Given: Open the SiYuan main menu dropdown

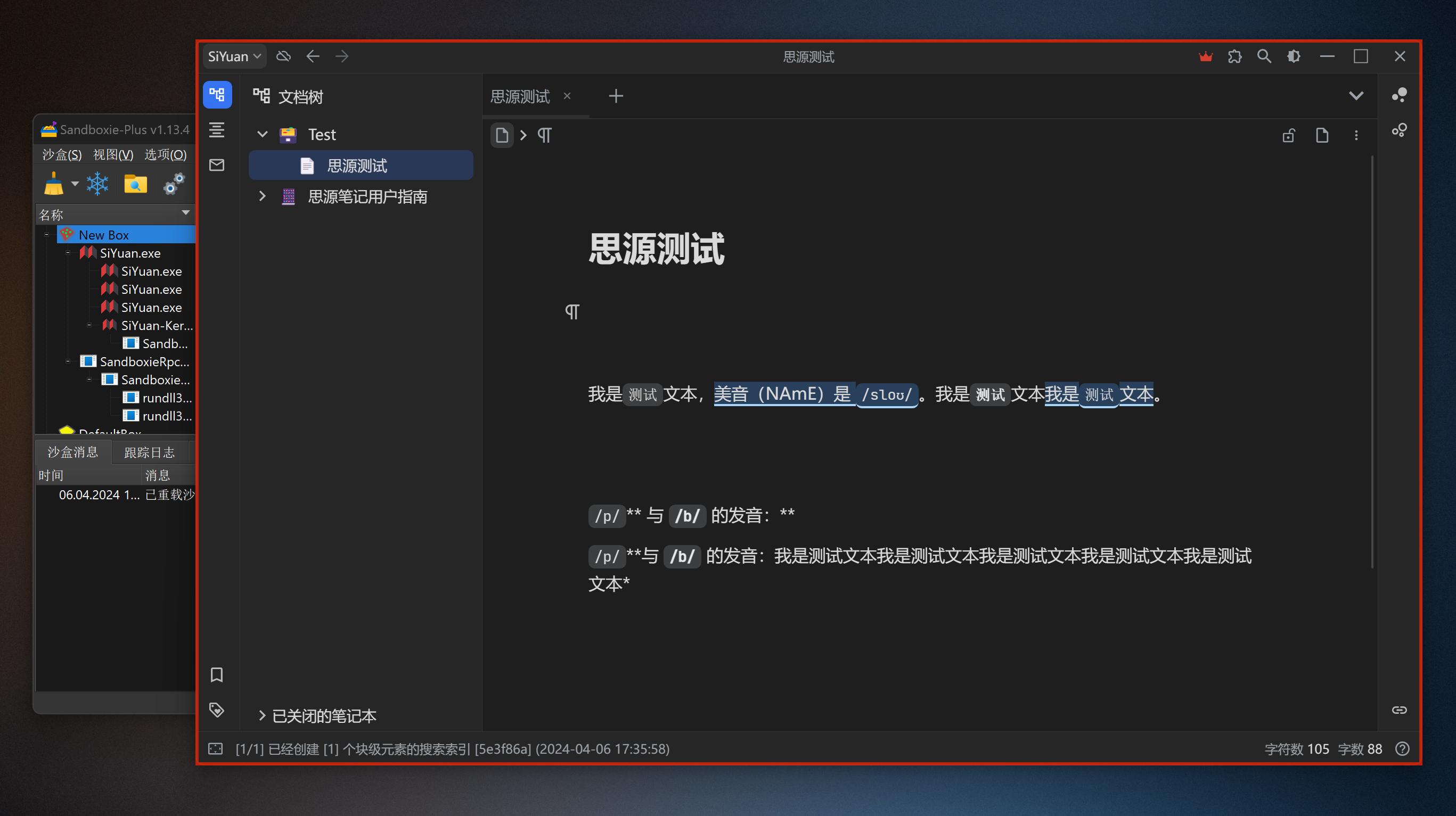Looking at the screenshot, I should coord(234,56).
